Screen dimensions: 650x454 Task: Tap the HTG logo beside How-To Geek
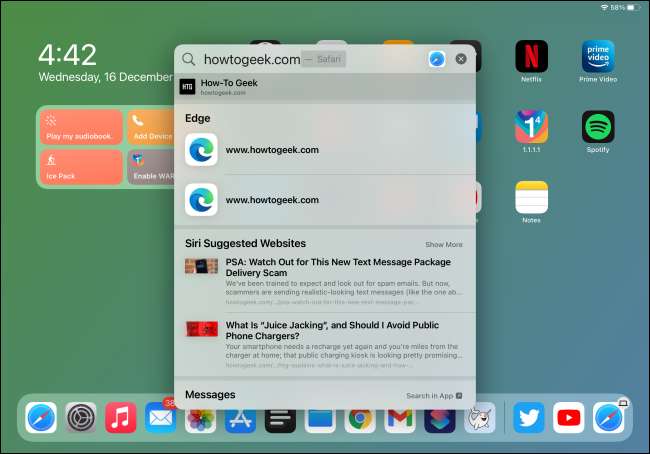coord(187,87)
